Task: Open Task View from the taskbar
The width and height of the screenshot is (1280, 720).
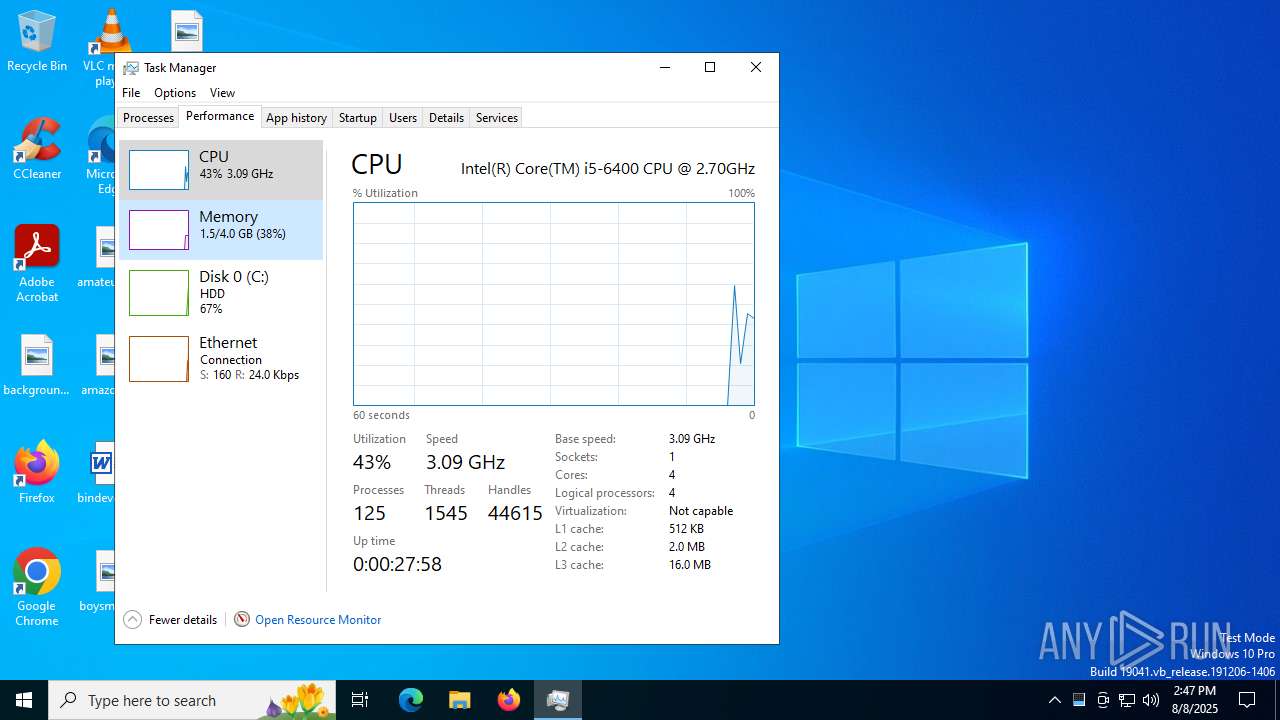Action: (x=360, y=700)
